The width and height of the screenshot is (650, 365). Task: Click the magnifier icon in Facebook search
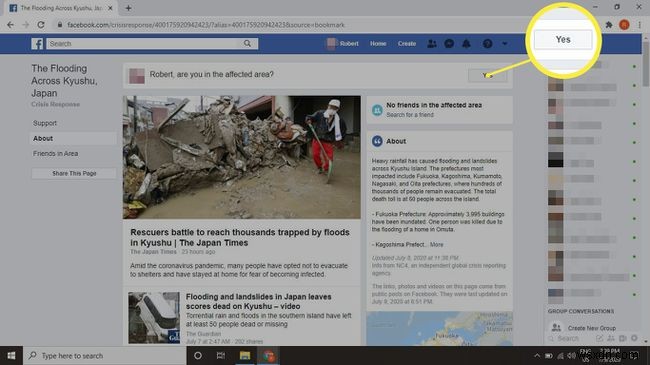(247, 44)
